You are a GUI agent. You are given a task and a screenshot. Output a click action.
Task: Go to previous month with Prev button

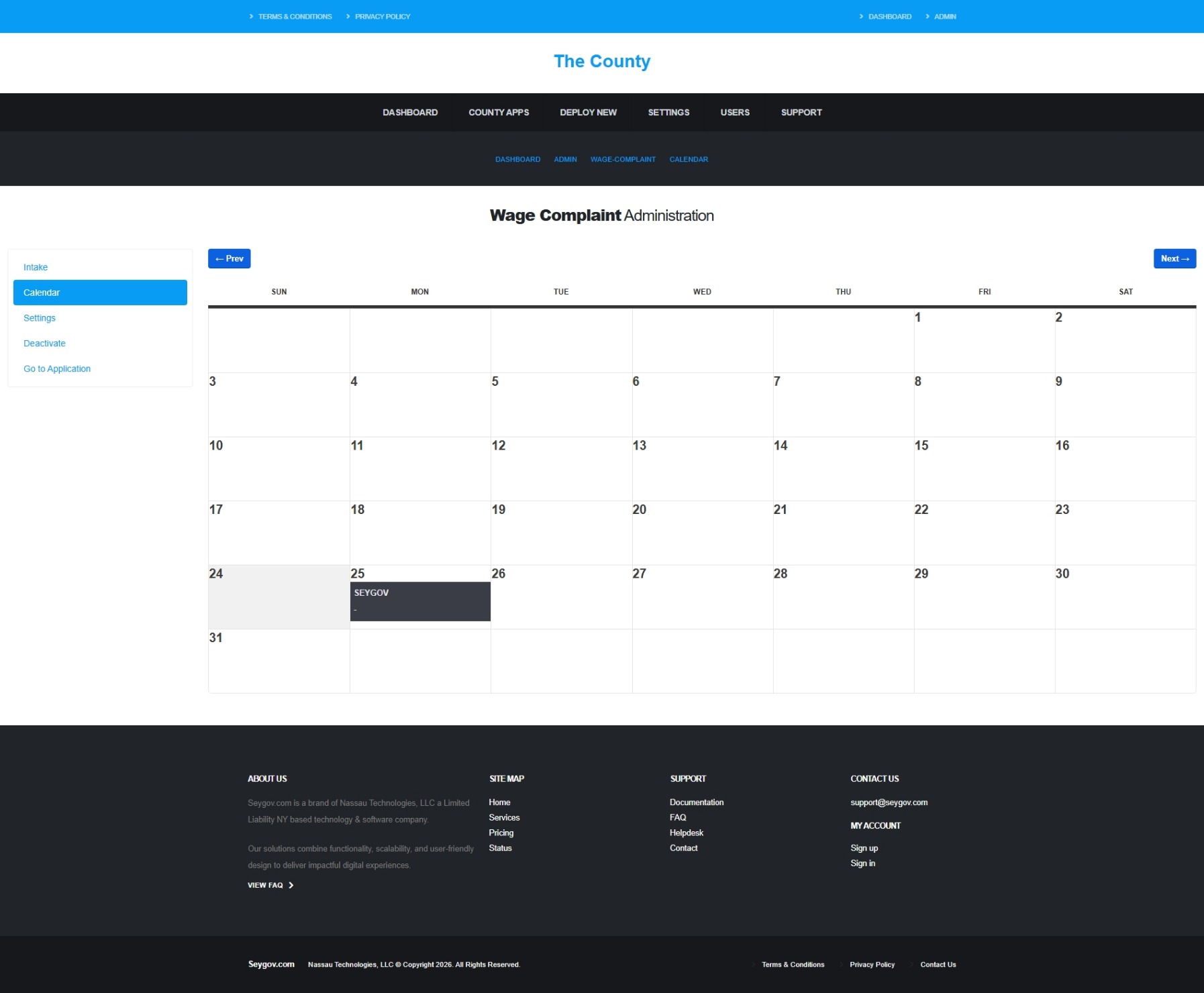click(229, 258)
